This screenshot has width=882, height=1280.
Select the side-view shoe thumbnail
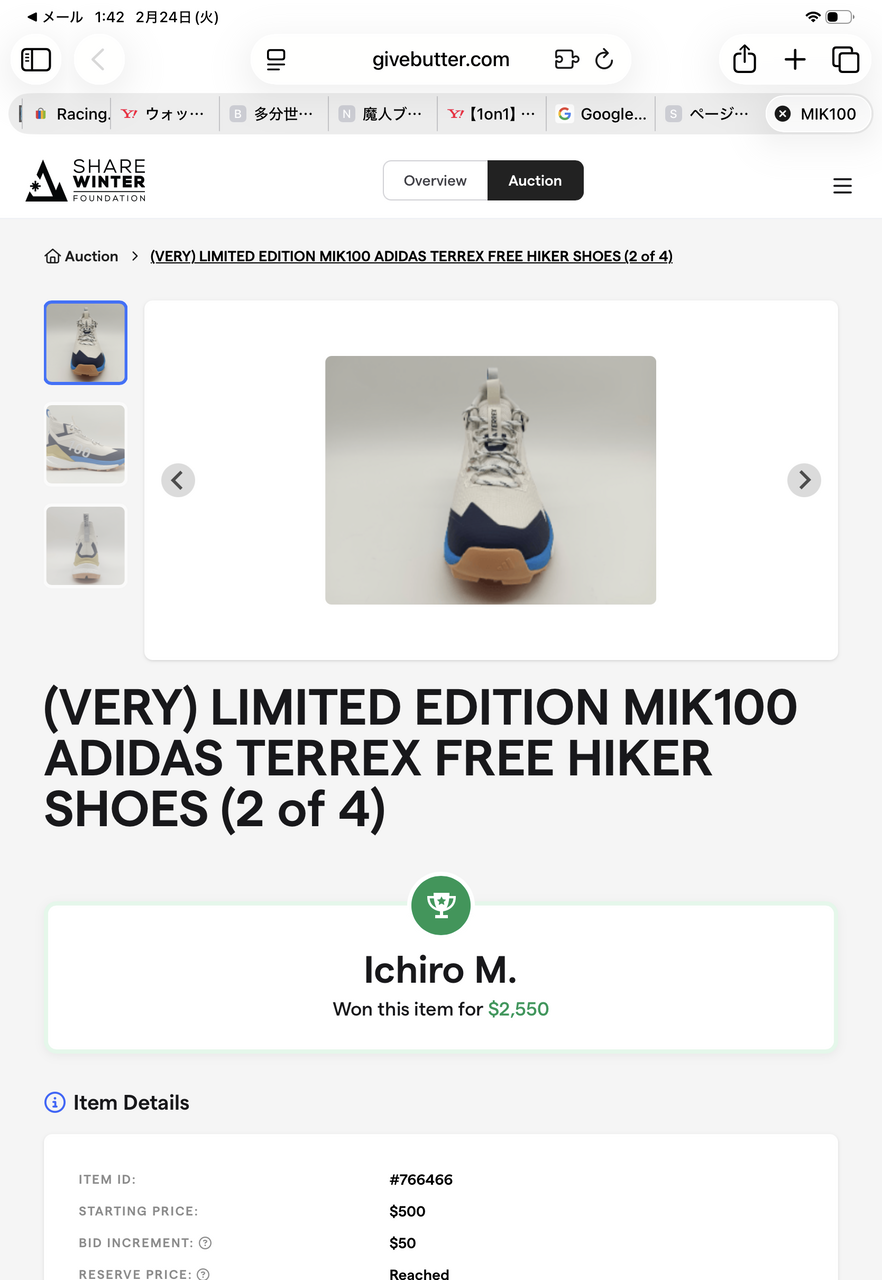pos(86,444)
